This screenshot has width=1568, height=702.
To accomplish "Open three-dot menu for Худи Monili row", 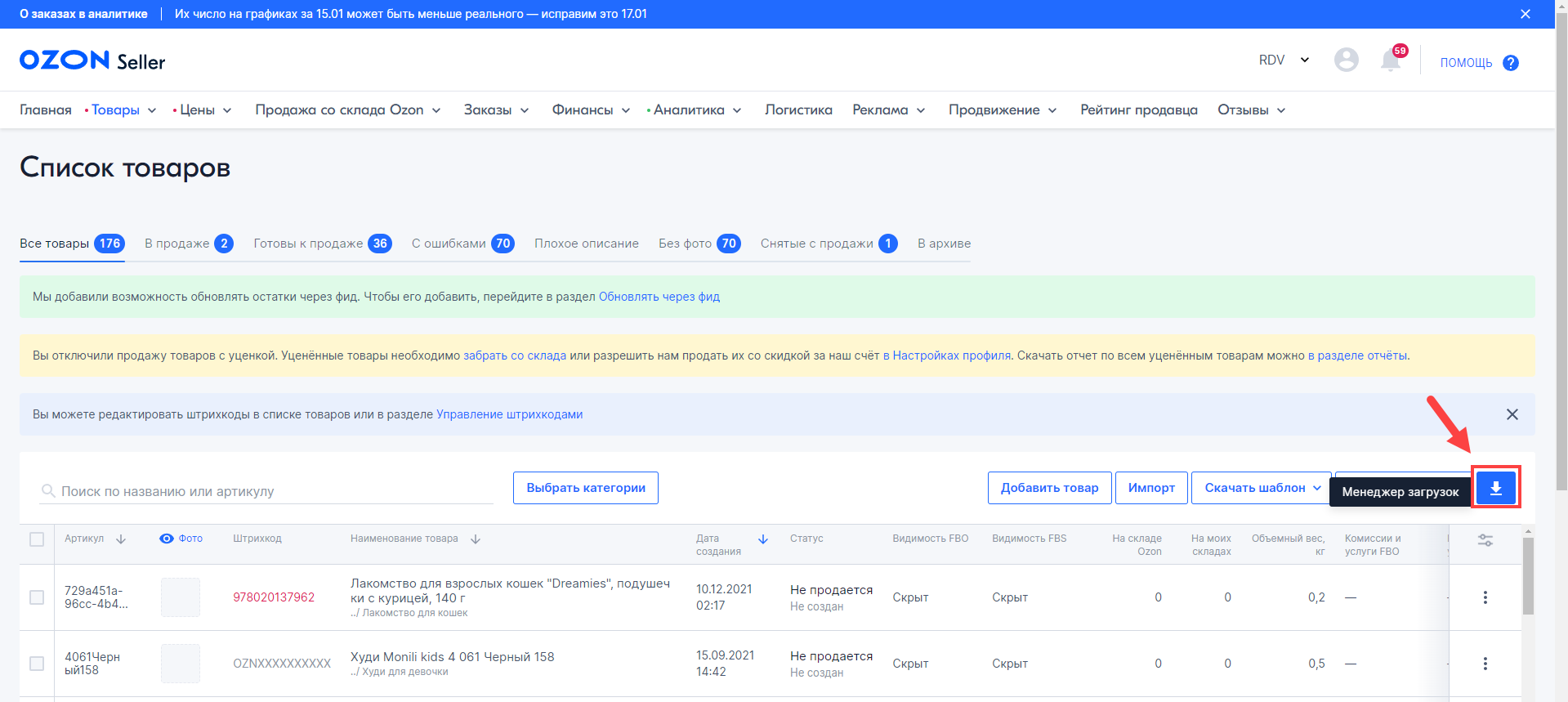I will point(1485,664).
